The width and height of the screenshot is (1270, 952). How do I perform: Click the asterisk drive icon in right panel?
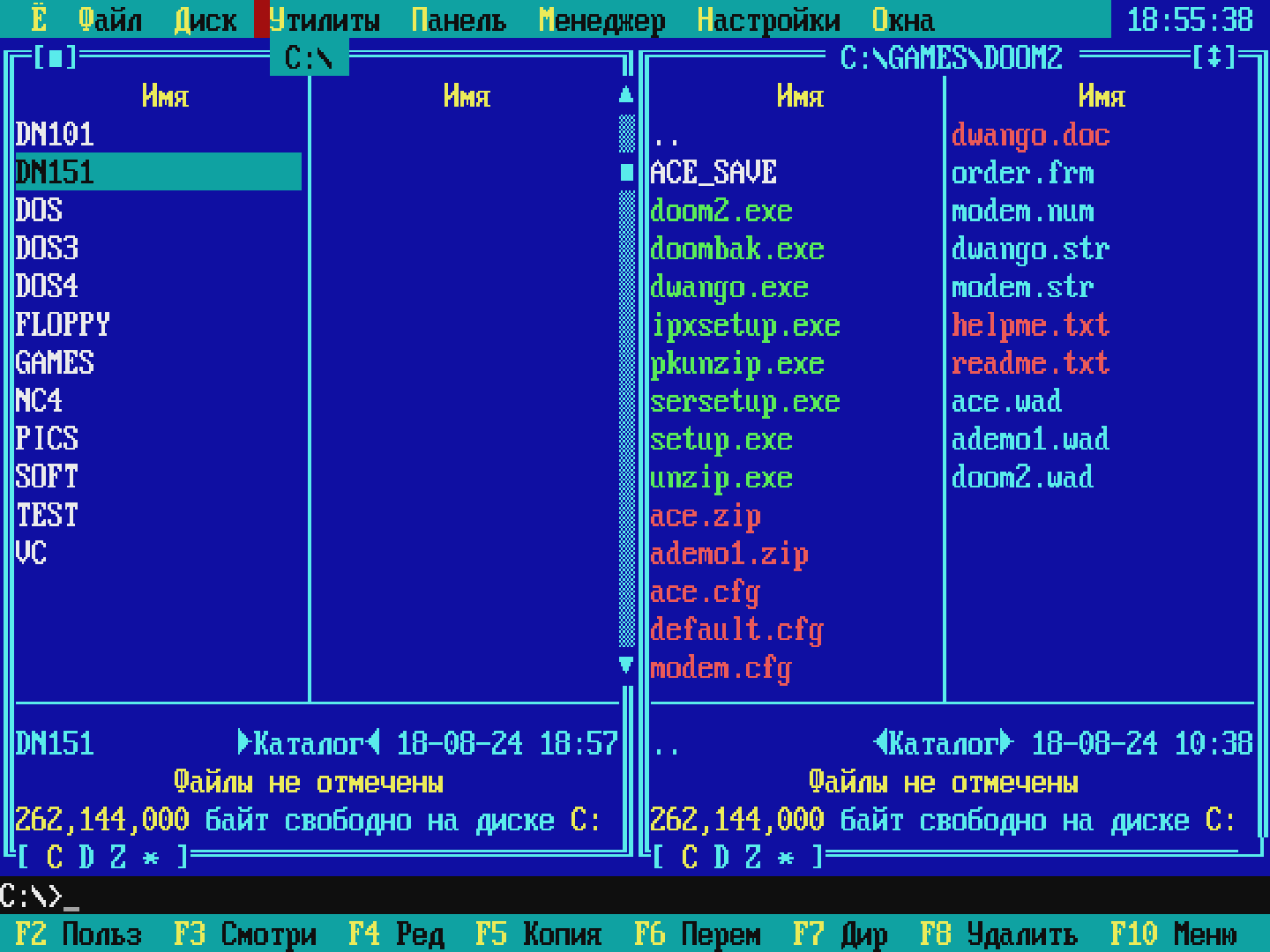[785, 856]
